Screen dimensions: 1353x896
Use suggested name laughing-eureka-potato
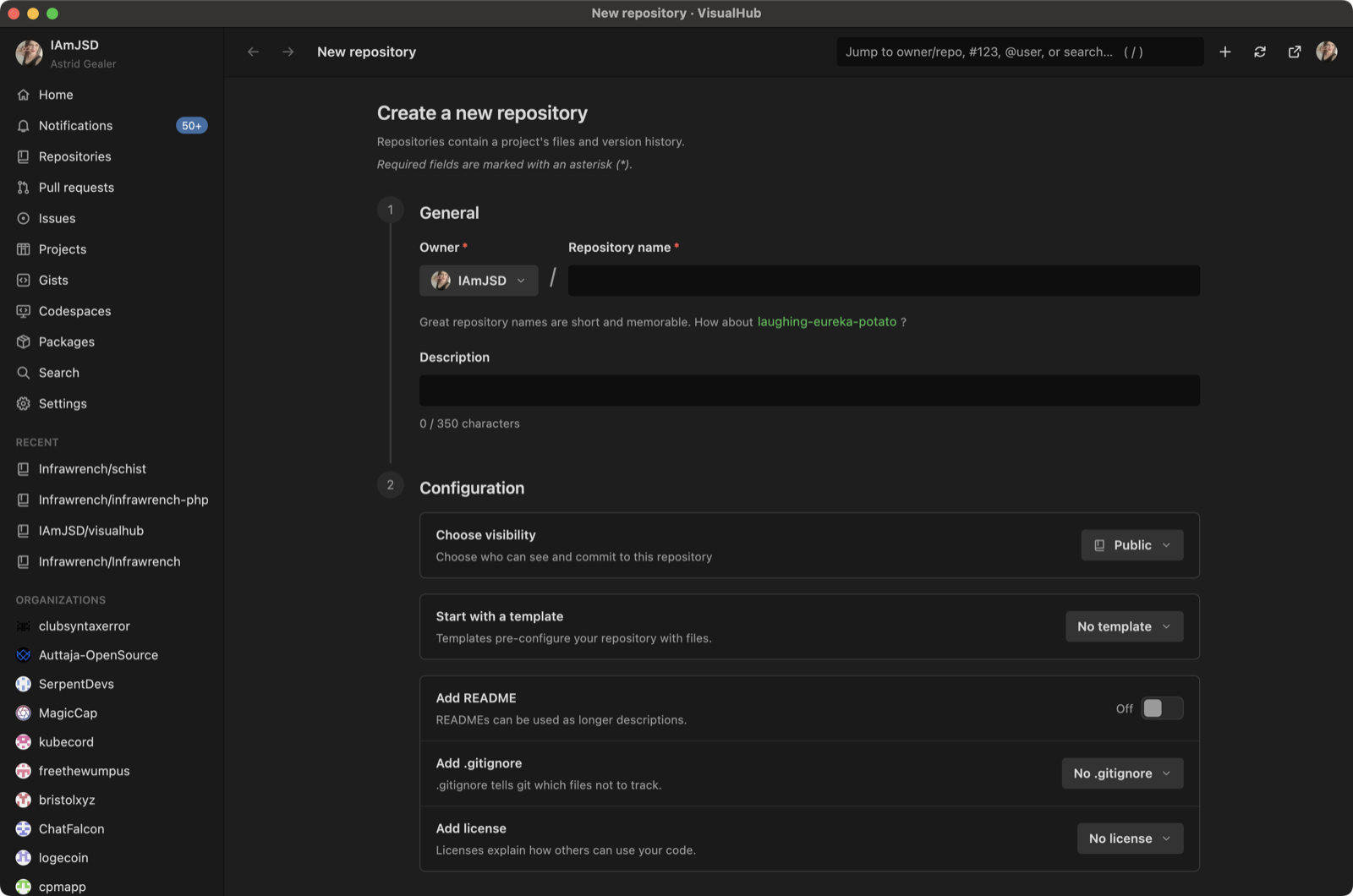pyautogui.click(x=826, y=322)
